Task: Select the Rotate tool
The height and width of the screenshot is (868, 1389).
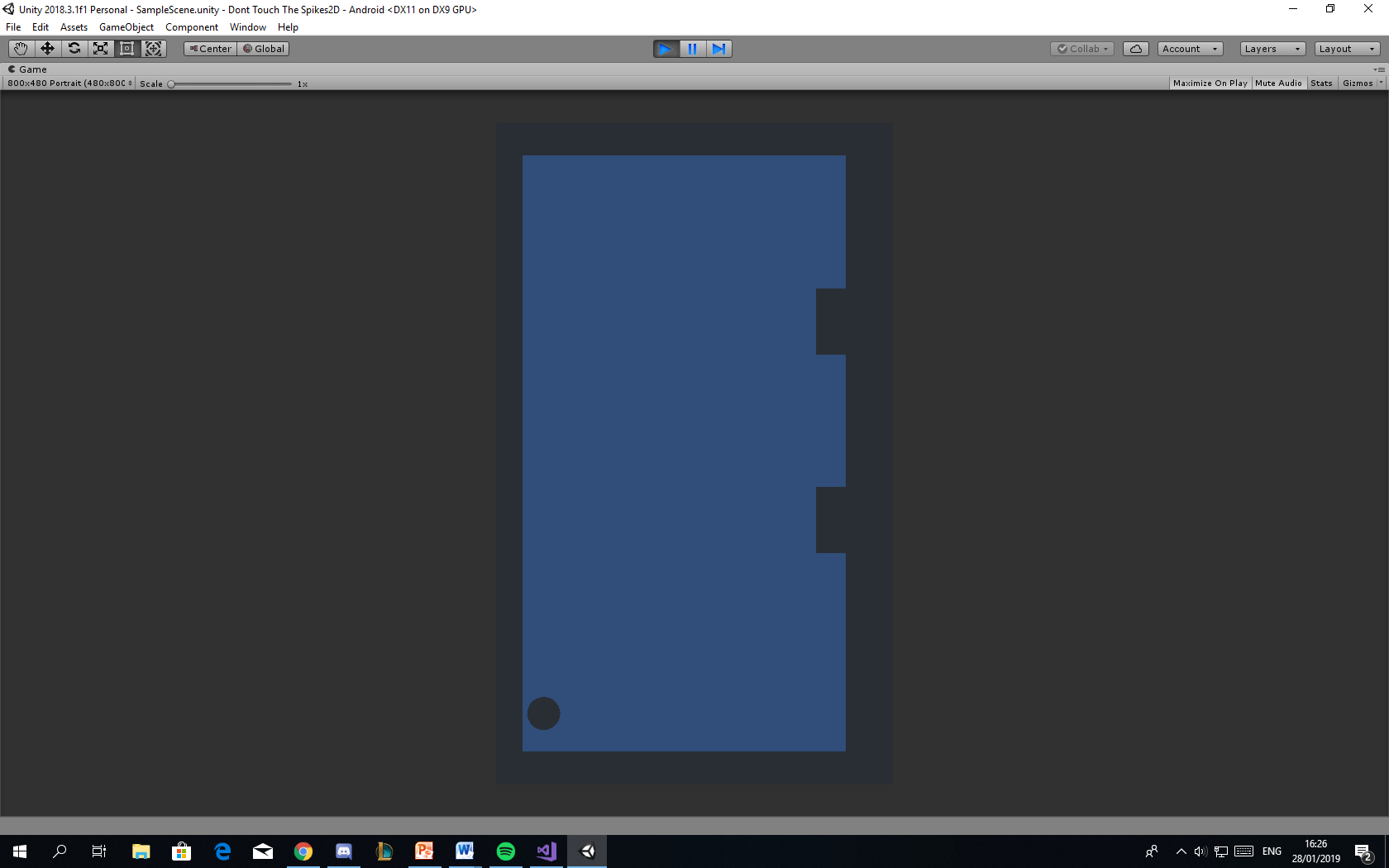Action: 74,48
